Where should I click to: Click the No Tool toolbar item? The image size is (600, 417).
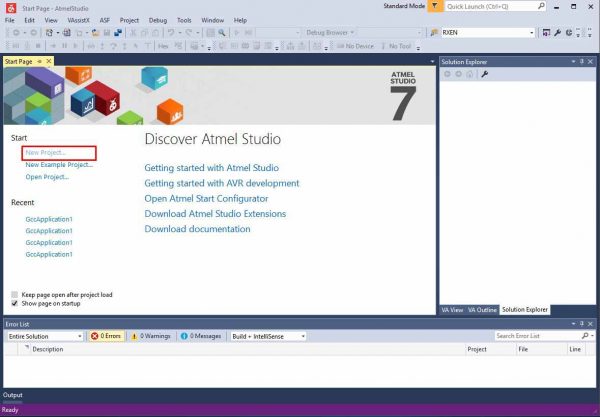tap(396, 46)
